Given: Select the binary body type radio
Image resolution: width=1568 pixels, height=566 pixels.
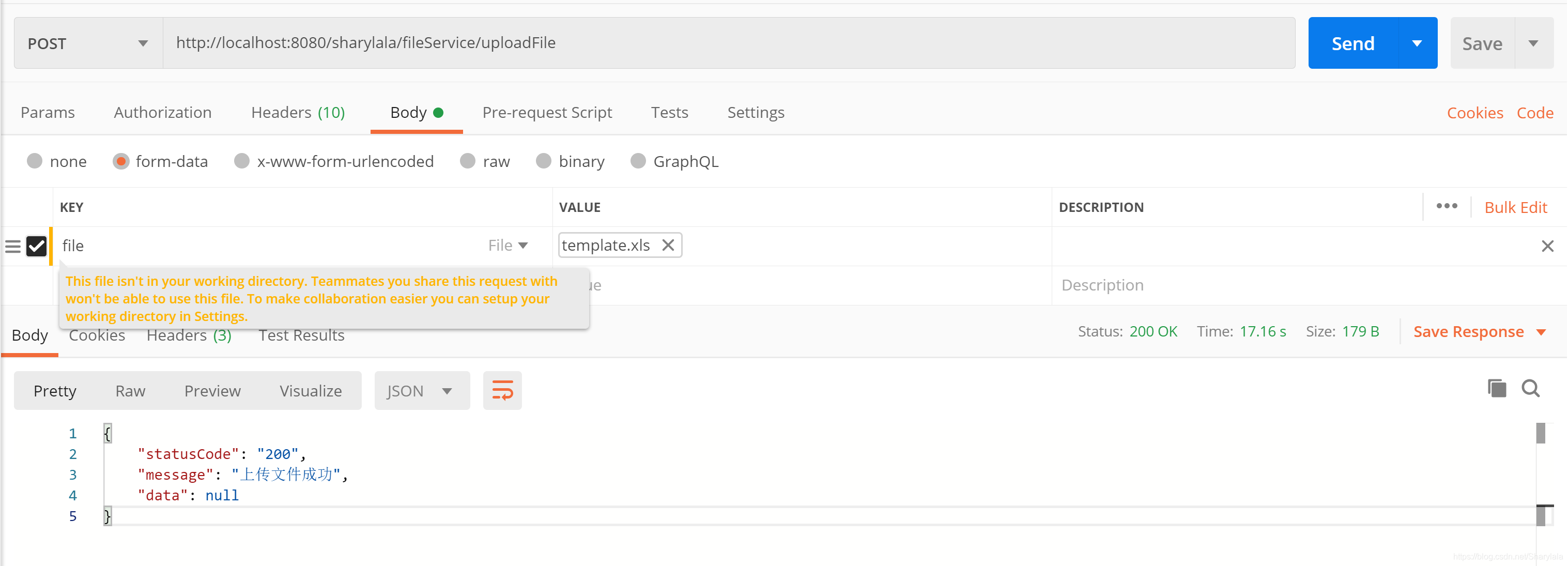Looking at the screenshot, I should [543, 161].
